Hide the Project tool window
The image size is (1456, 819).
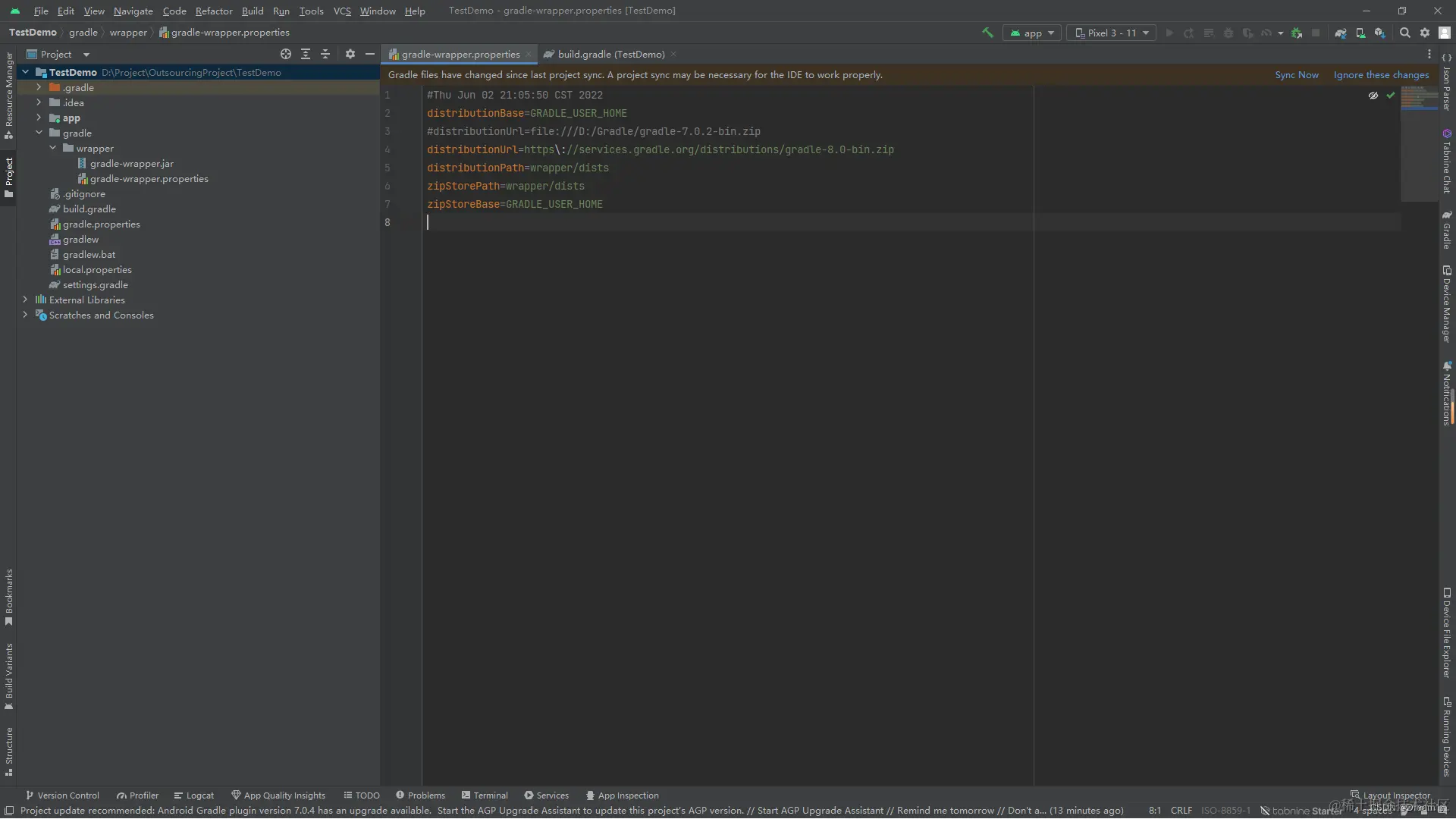(370, 54)
